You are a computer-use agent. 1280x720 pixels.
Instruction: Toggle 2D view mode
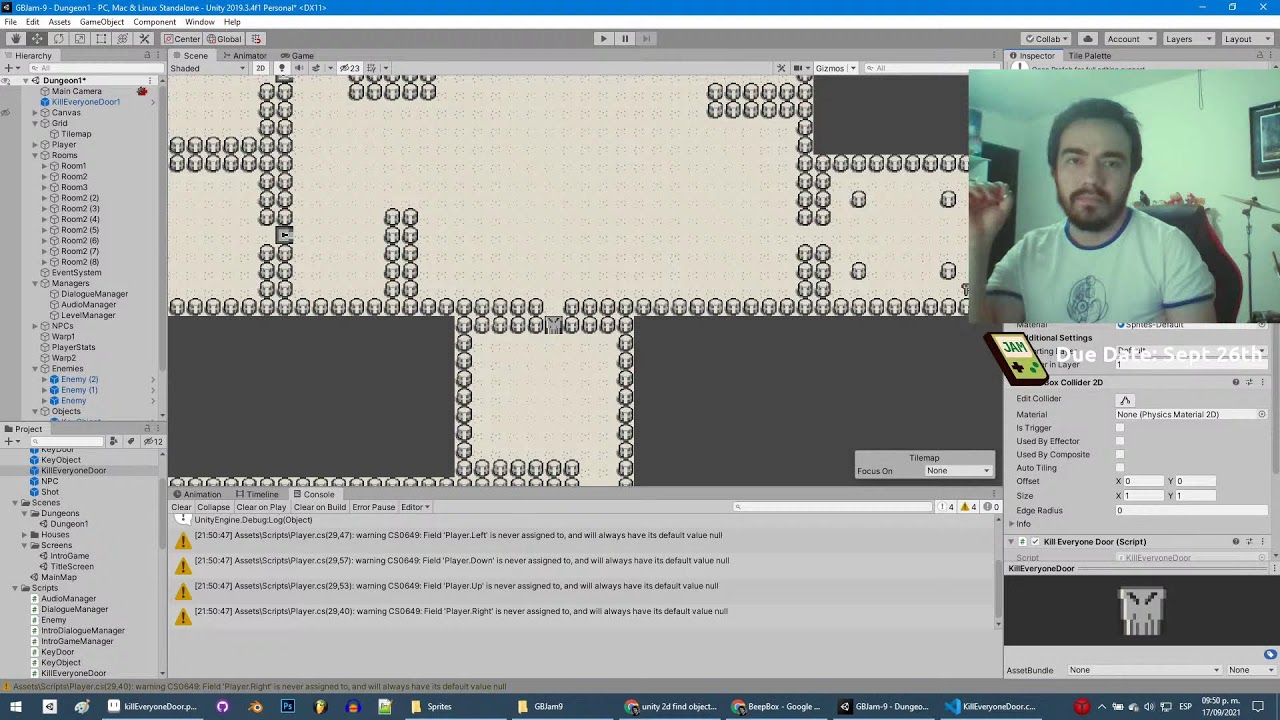point(260,68)
